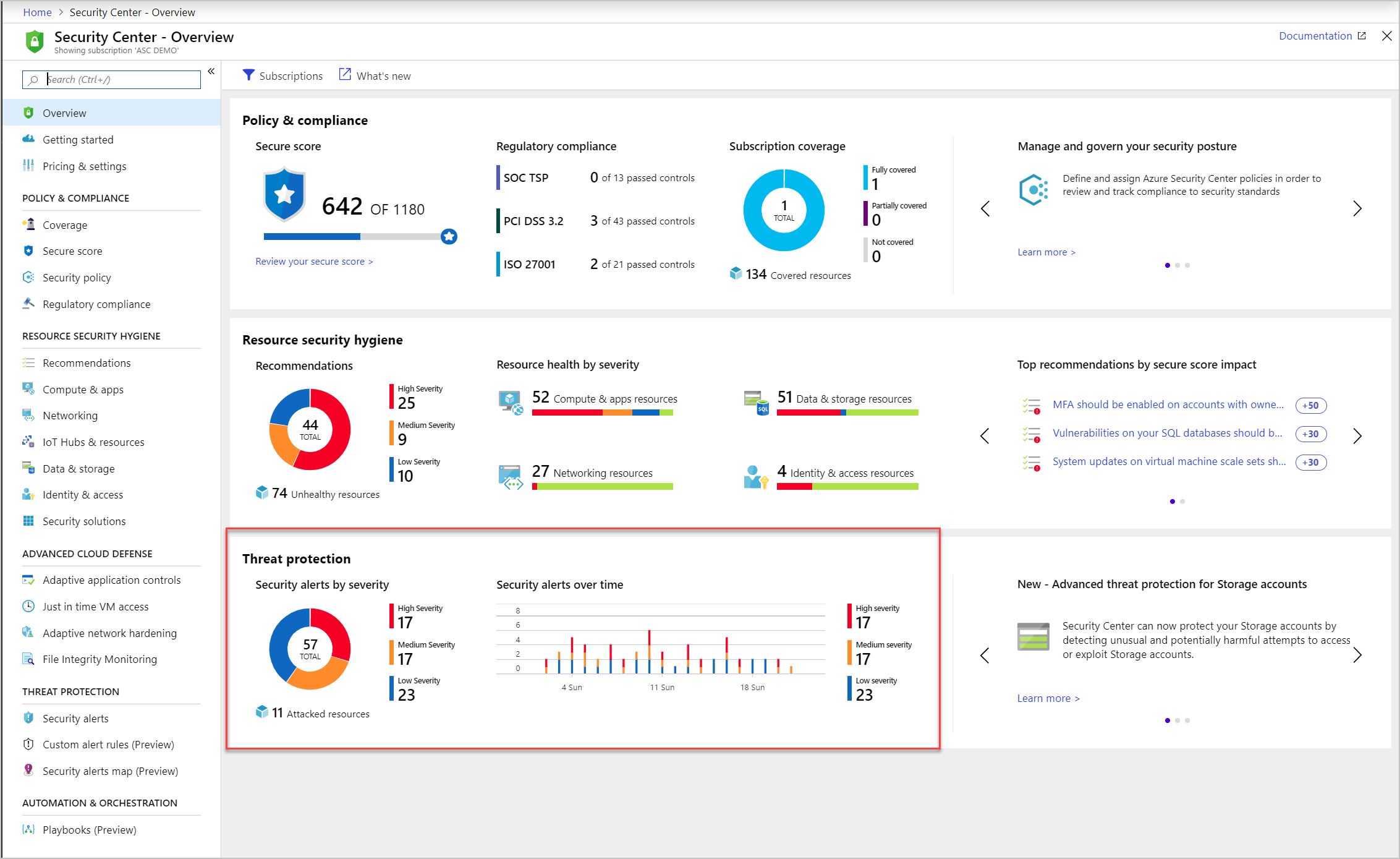This screenshot has width=1400, height=859.
Task: Show previous top recommendations page
Action: tap(985, 436)
